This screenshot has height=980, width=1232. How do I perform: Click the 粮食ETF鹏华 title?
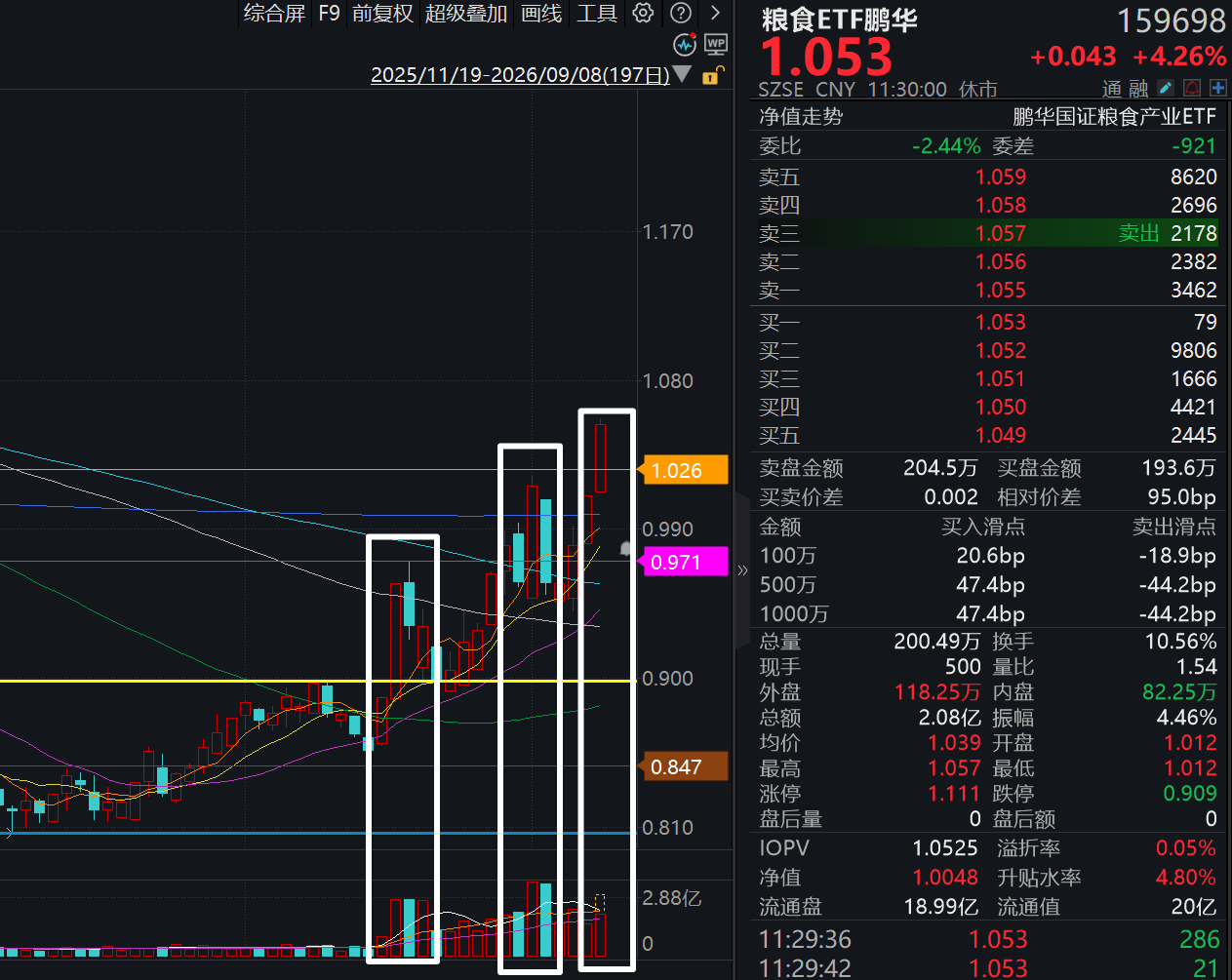(839, 20)
